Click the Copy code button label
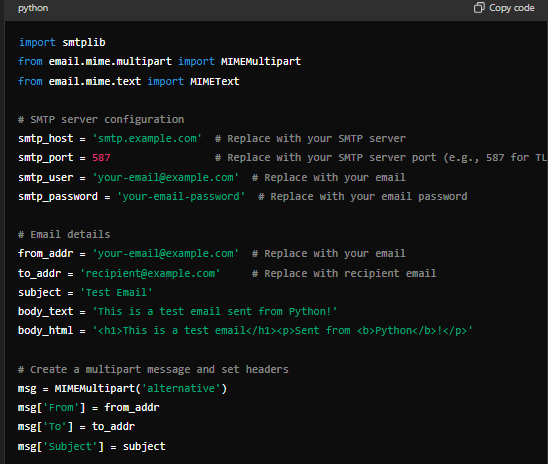The height and width of the screenshot is (464, 548). pos(512,8)
